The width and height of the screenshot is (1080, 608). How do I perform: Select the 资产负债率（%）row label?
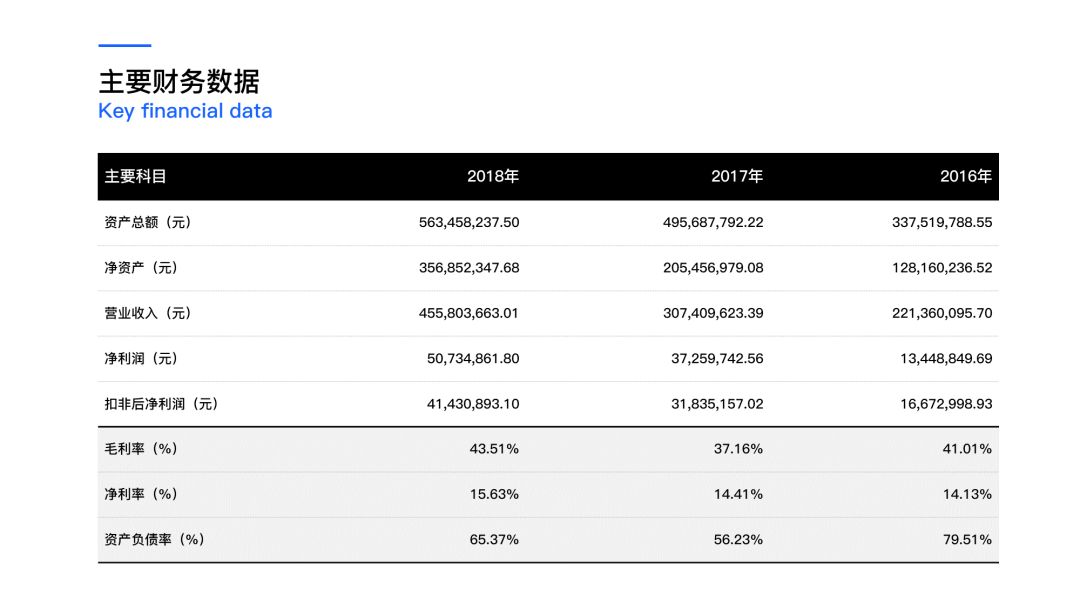(154, 539)
